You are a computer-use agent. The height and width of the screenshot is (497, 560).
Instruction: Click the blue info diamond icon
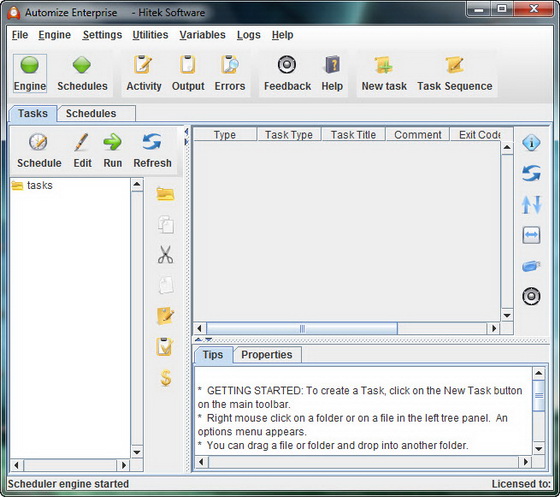coord(531,143)
